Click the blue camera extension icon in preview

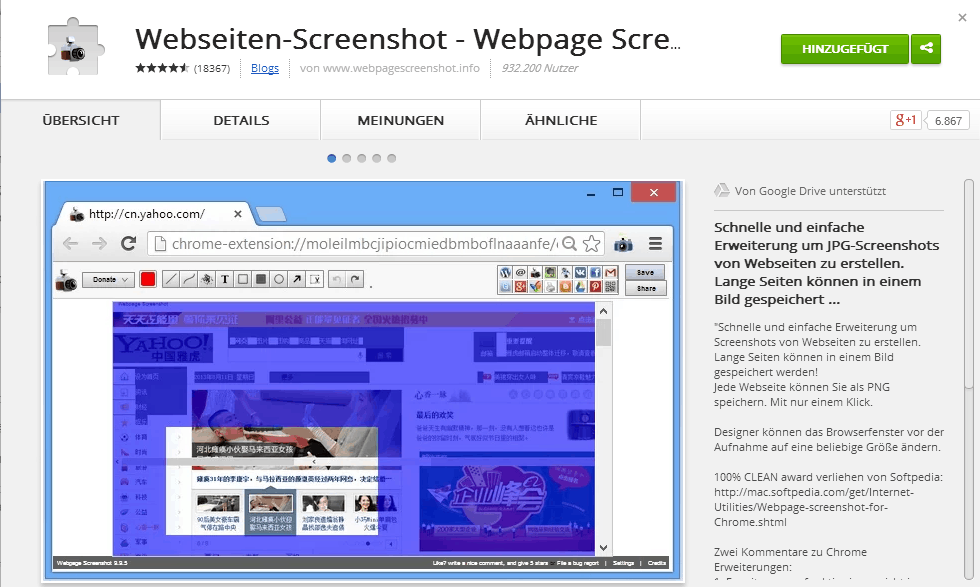623,244
